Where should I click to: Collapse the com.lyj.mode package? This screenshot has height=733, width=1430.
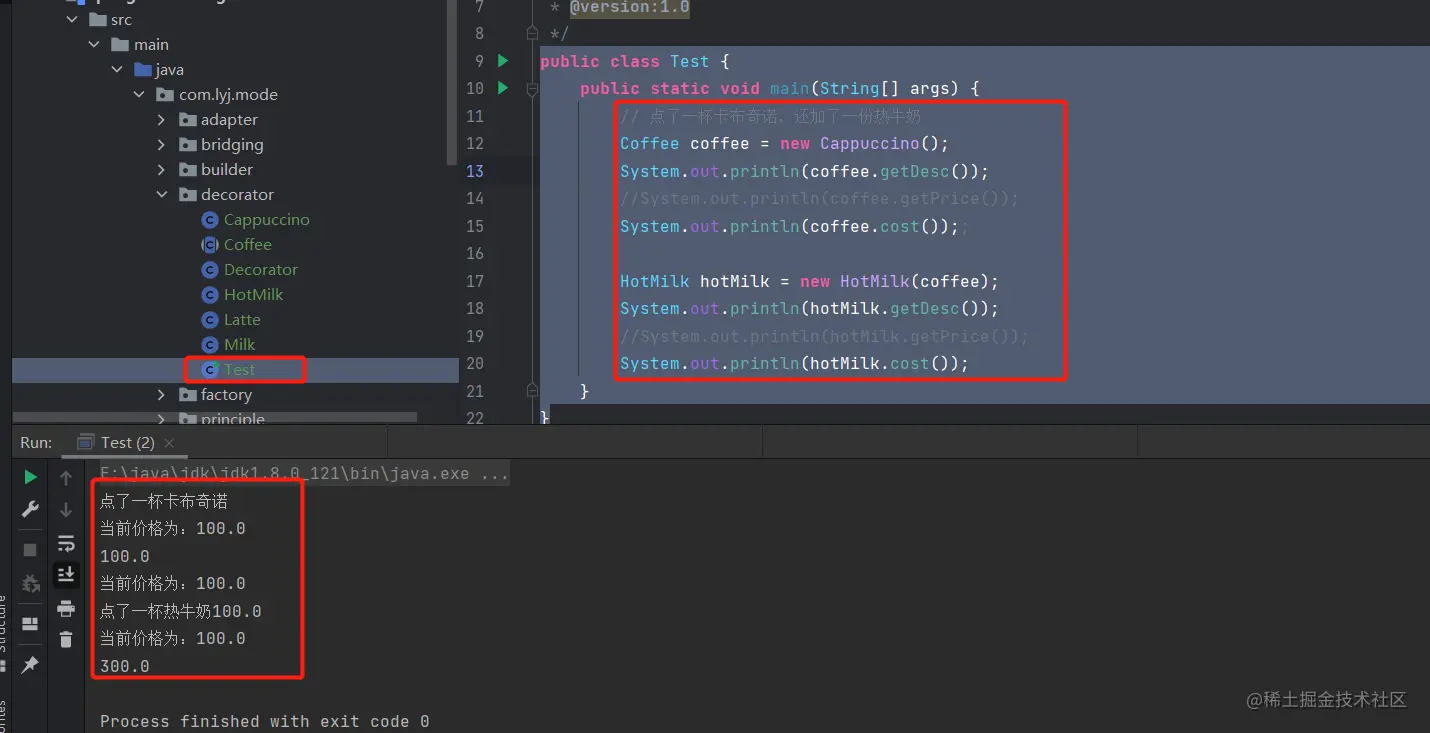[140, 95]
